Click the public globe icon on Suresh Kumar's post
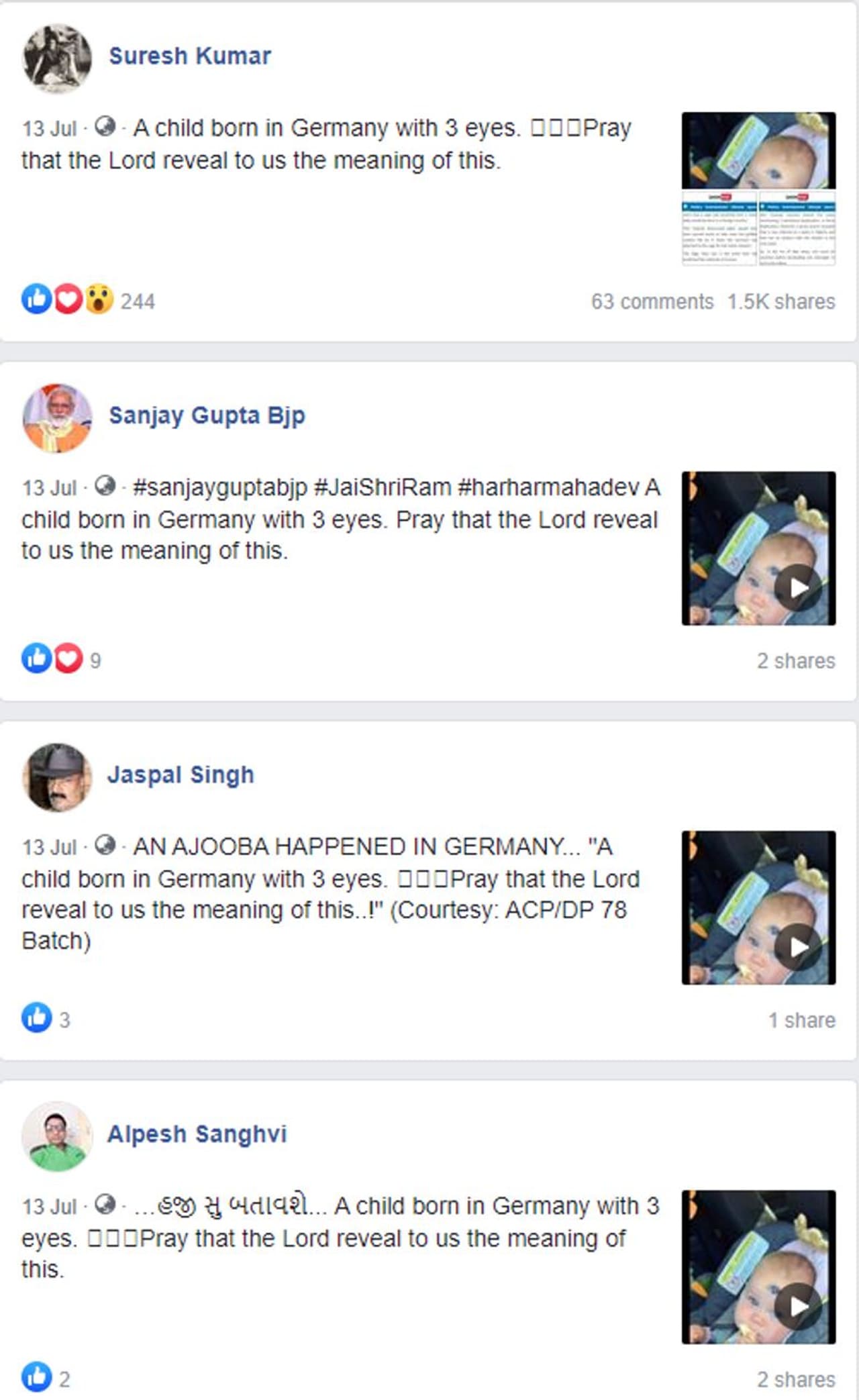This screenshot has height=1400, width=859. pyautogui.click(x=105, y=126)
